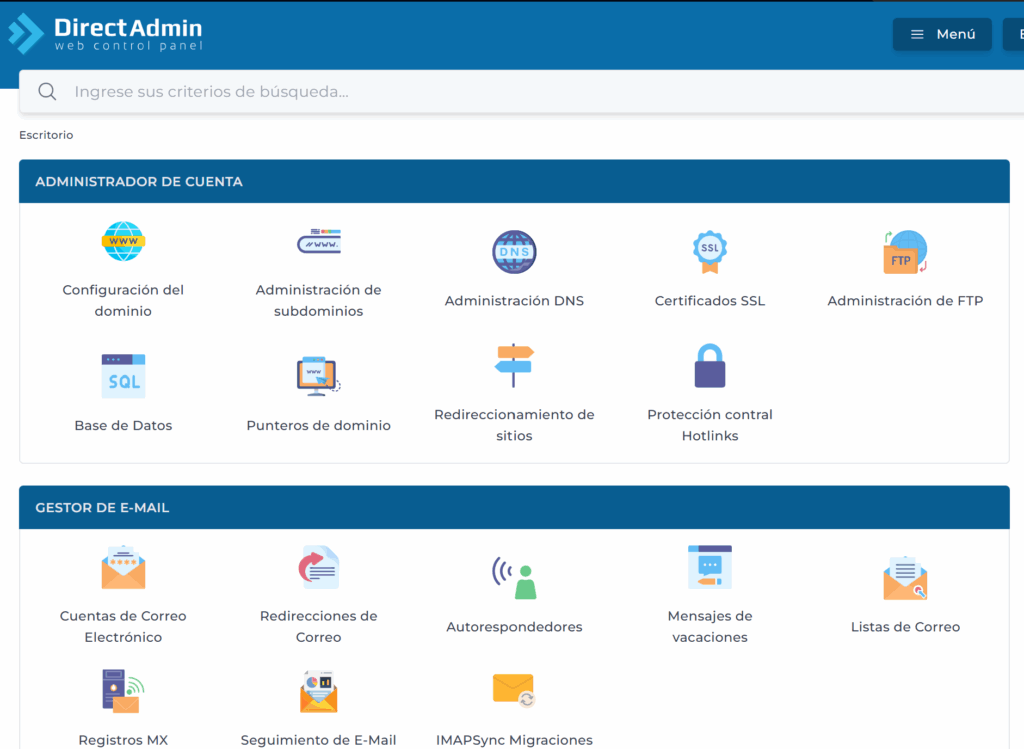This screenshot has width=1024, height=749.
Task: Open Seguimiento de E-Mail icon
Action: pyautogui.click(x=318, y=691)
